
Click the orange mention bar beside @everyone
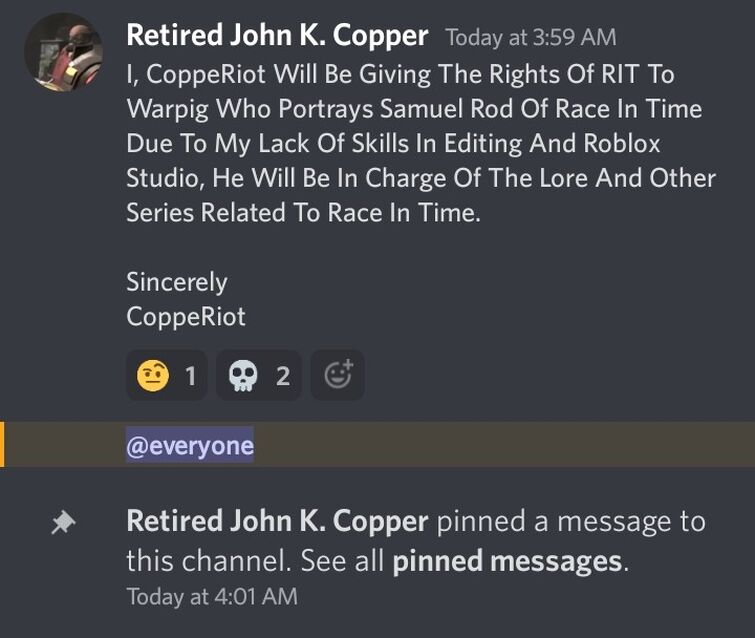coord(2,444)
